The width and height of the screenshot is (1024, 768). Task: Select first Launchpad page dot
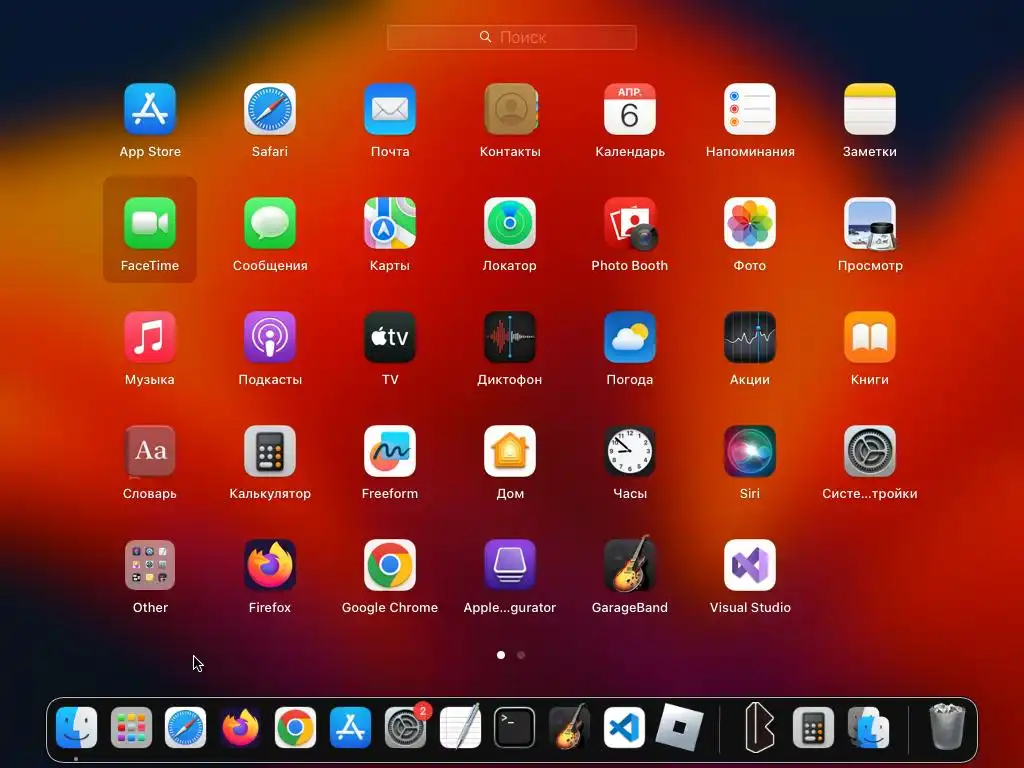point(501,655)
